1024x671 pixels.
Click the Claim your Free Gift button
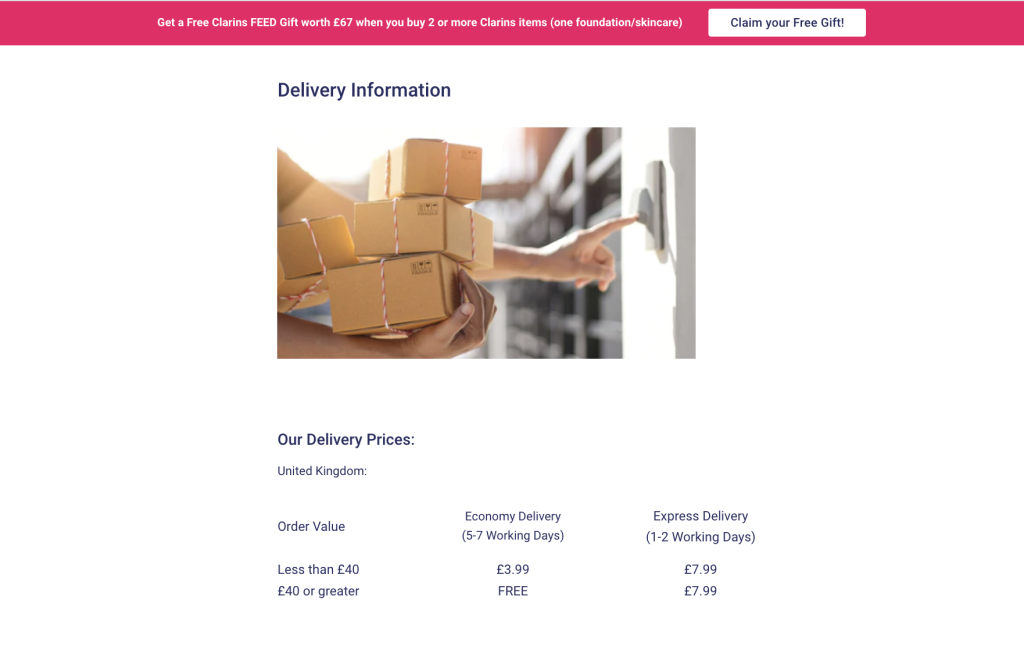click(786, 23)
